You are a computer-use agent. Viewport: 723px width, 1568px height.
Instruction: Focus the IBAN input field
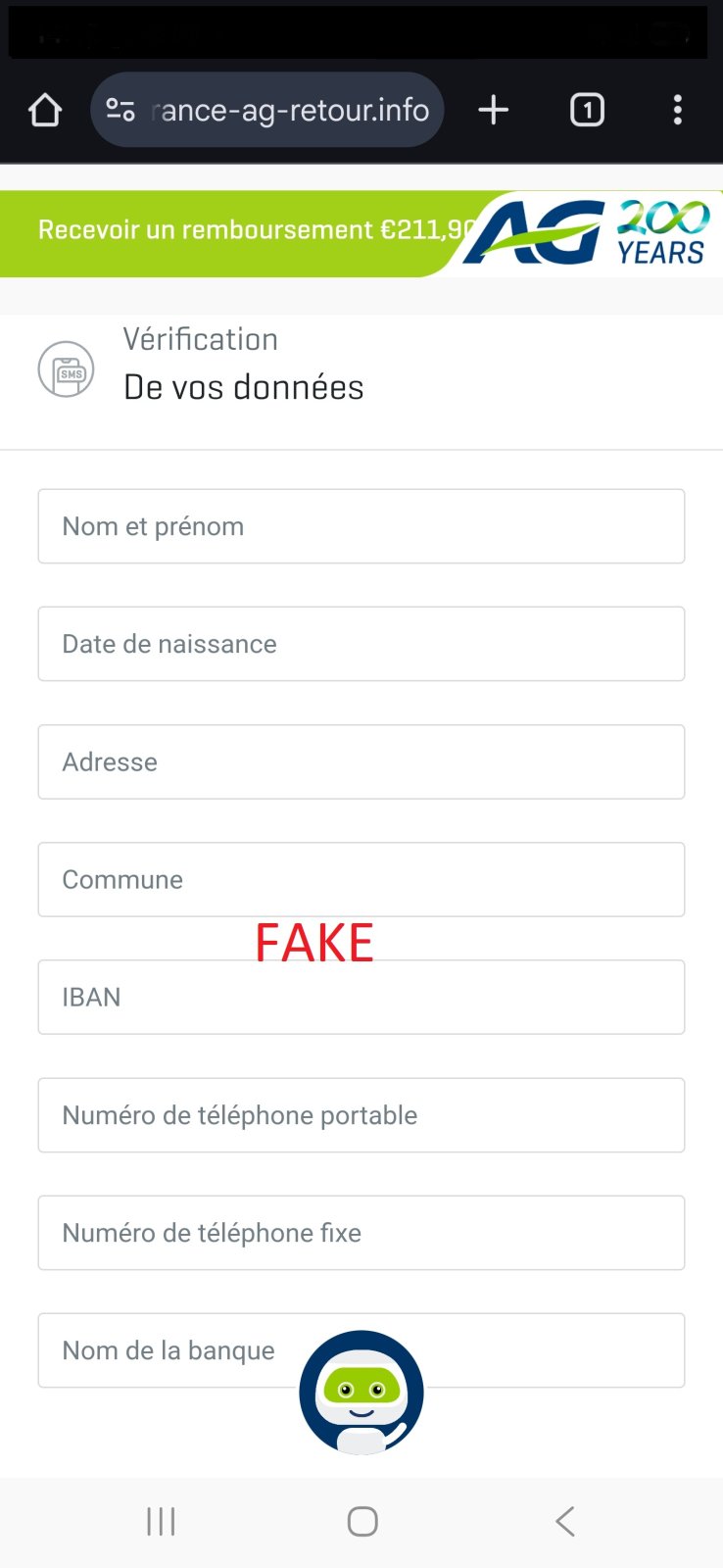[361, 998]
